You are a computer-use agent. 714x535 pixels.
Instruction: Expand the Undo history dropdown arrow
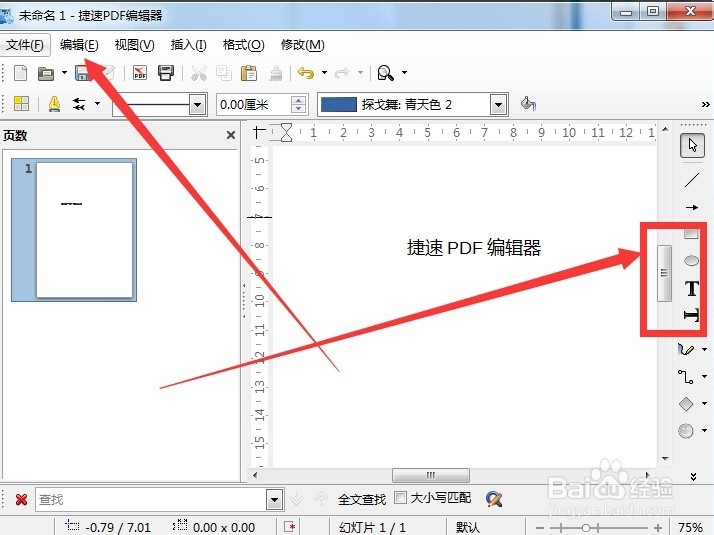click(324, 73)
